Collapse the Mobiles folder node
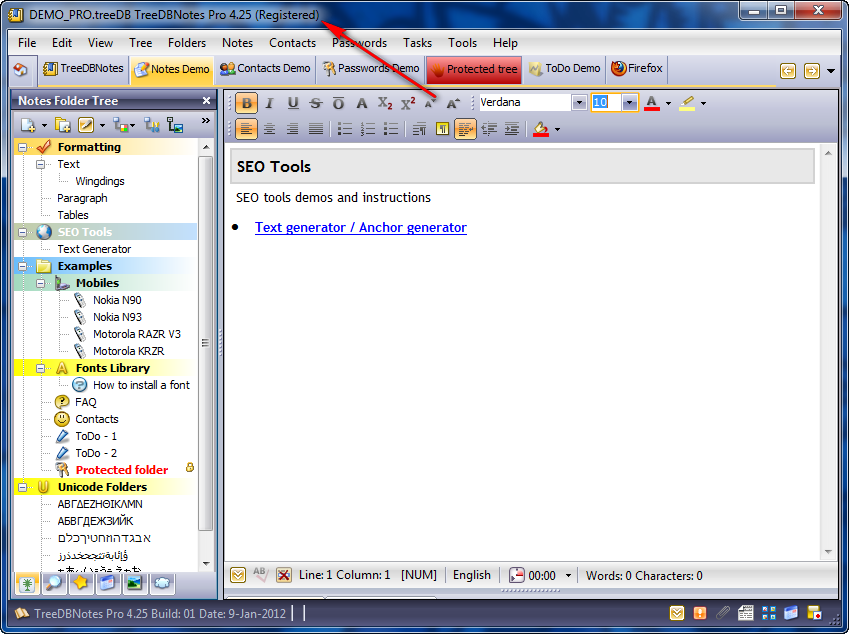This screenshot has height=634, width=849. (41, 283)
